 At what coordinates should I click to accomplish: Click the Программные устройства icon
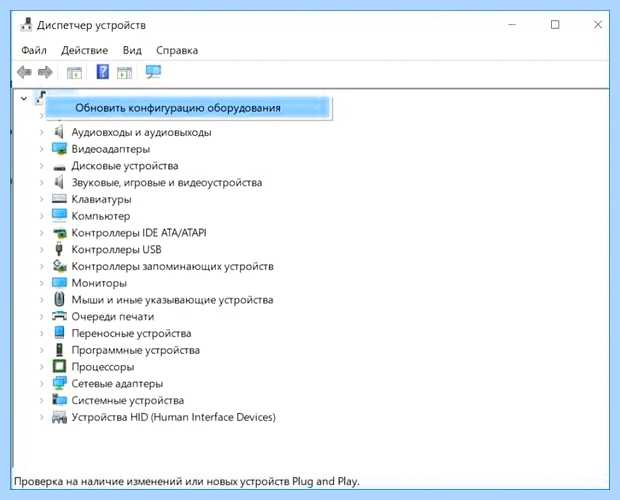[x=59, y=350]
